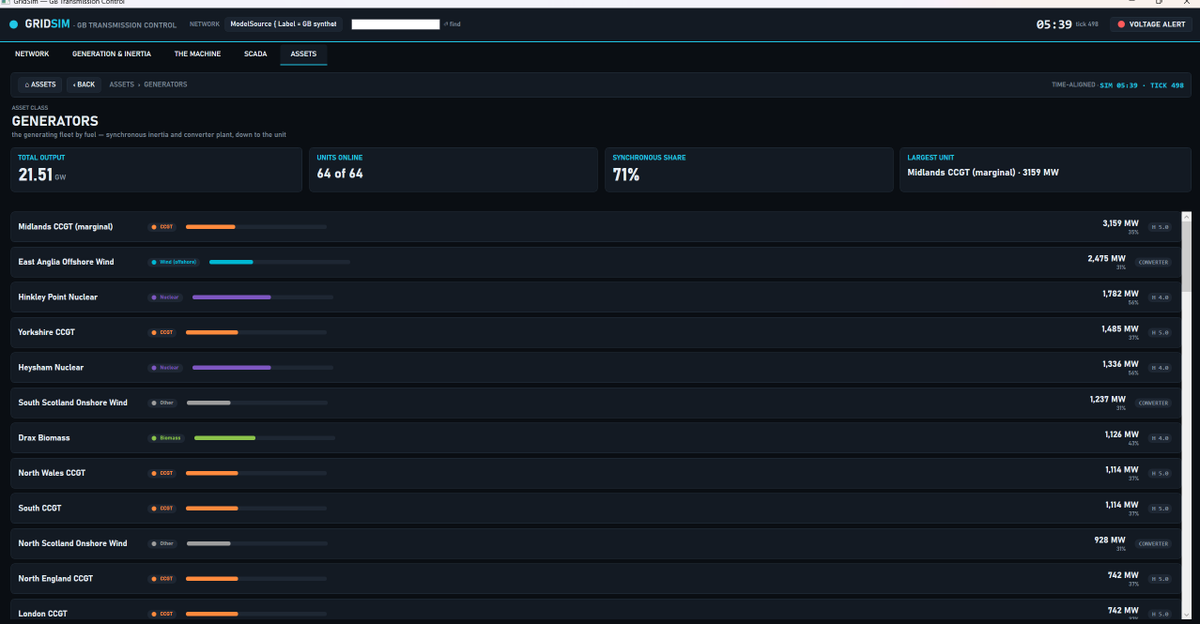Click the 3,159 MW value

click(x=1120, y=224)
